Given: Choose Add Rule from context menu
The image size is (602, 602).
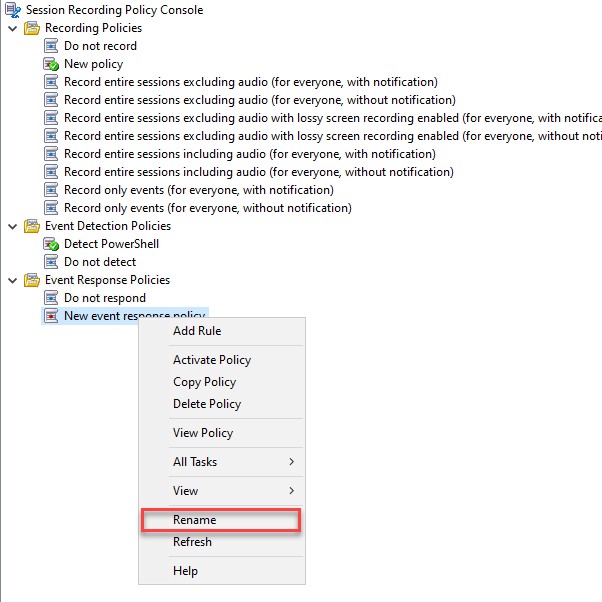Looking at the screenshot, I should [x=222, y=331].
